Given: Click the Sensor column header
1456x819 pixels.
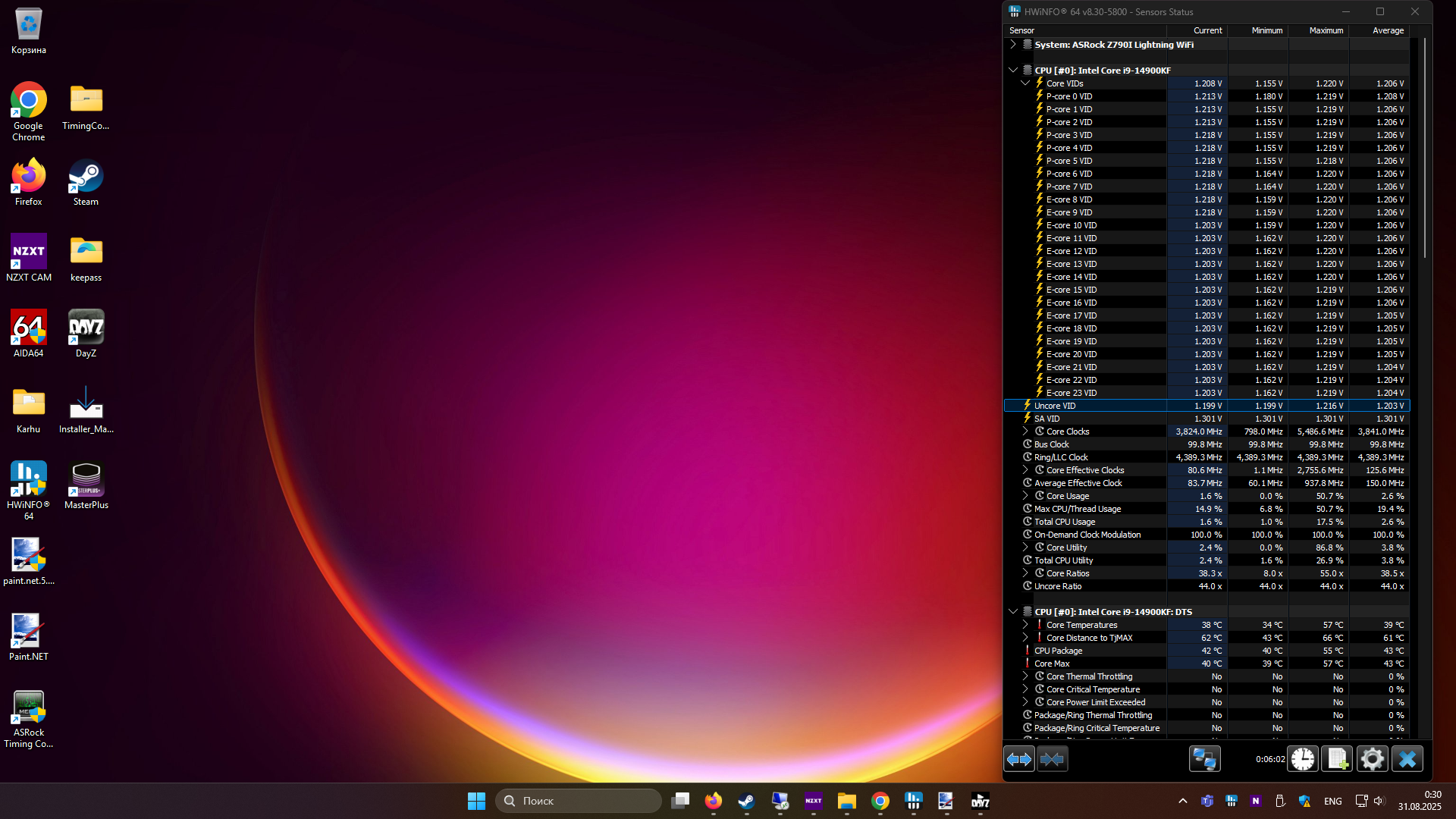Looking at the screenshot, I should pyautogui.click(x=1085, y=30).
